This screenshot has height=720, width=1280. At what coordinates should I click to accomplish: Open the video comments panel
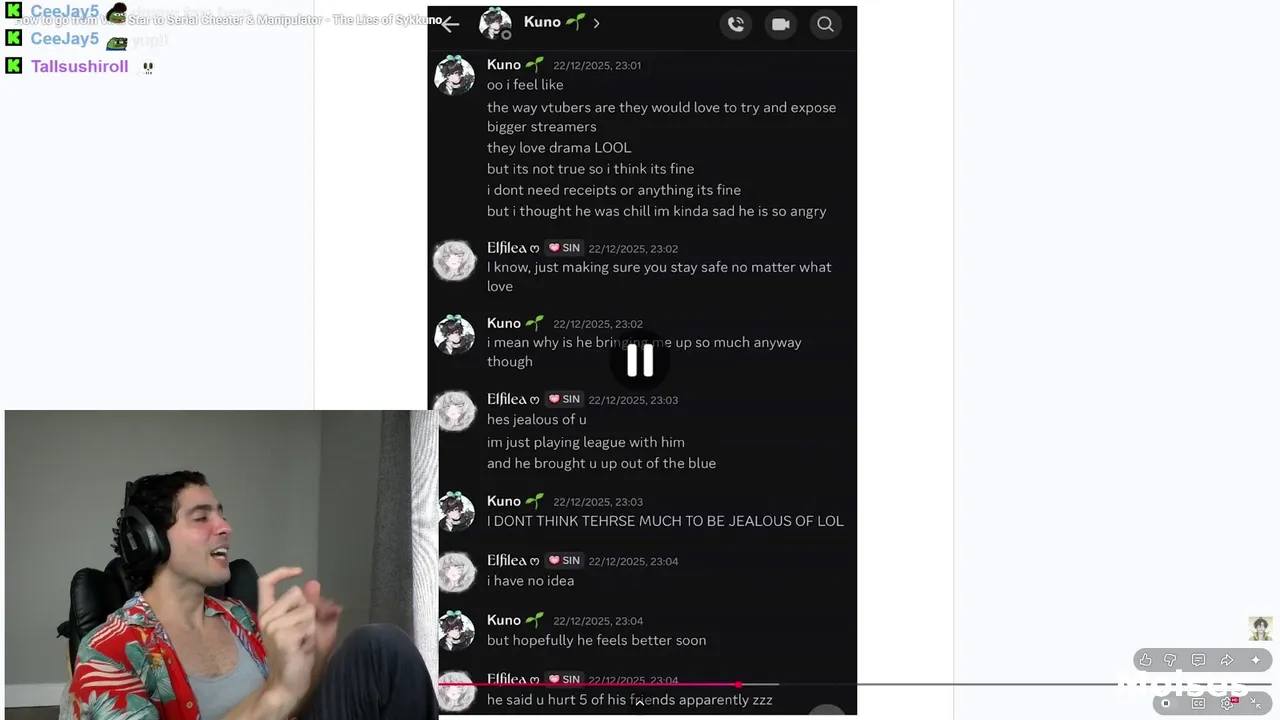[x=1198, y=660]
